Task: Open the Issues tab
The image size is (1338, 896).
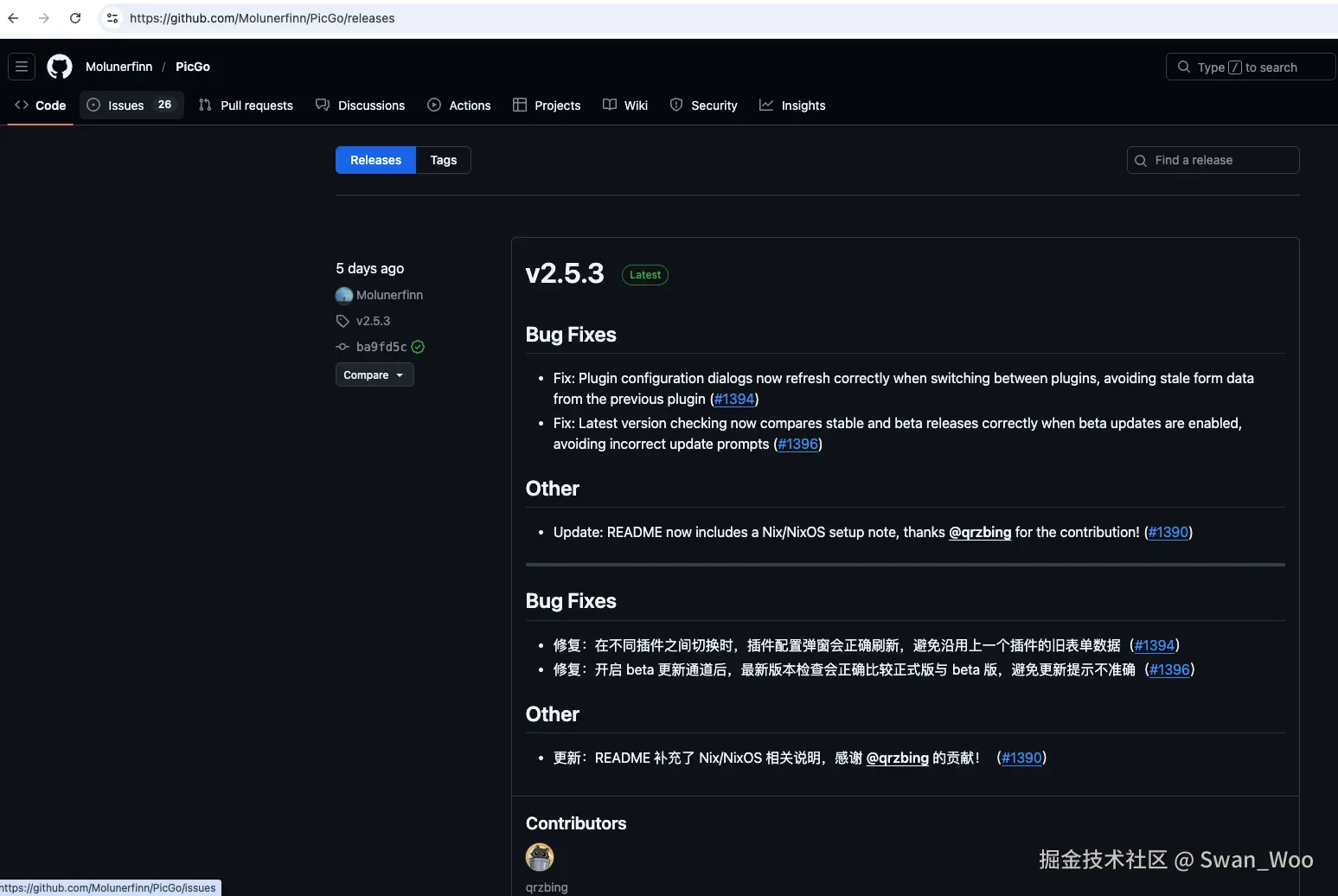Action: coord(131,105)
